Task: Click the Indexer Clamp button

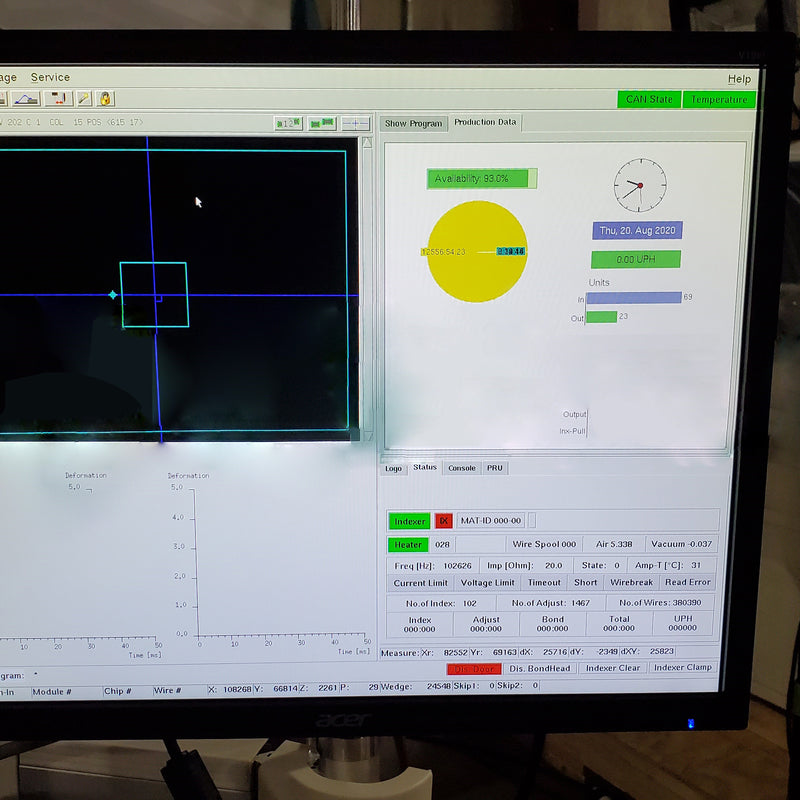Action: 683,667
